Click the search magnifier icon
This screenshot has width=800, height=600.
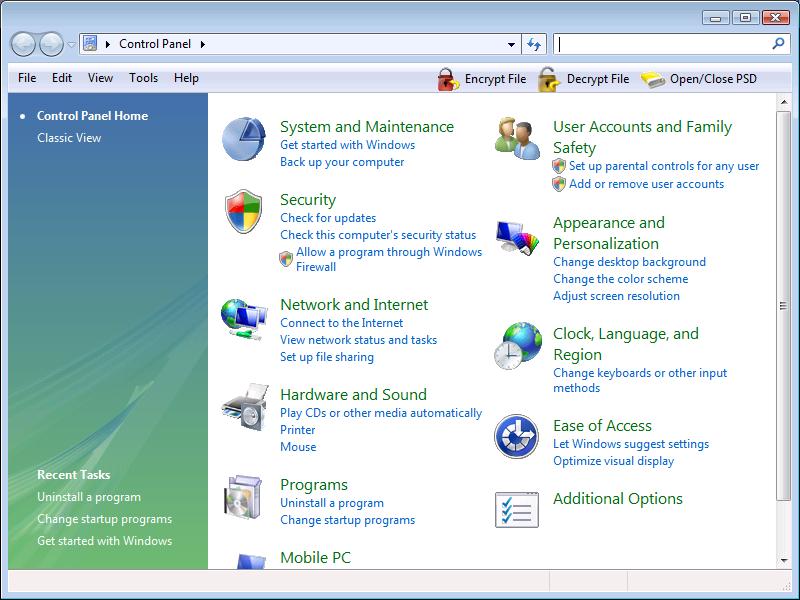tap(778, 44)
